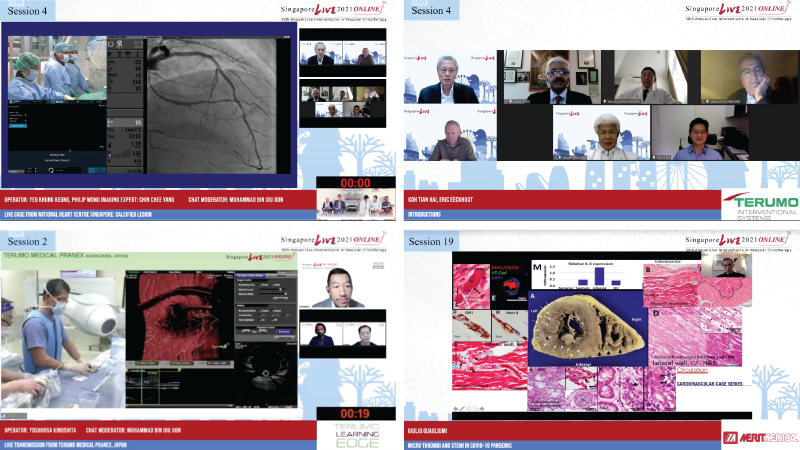Select Session 4 label above the panelist grid

point(431,11)
